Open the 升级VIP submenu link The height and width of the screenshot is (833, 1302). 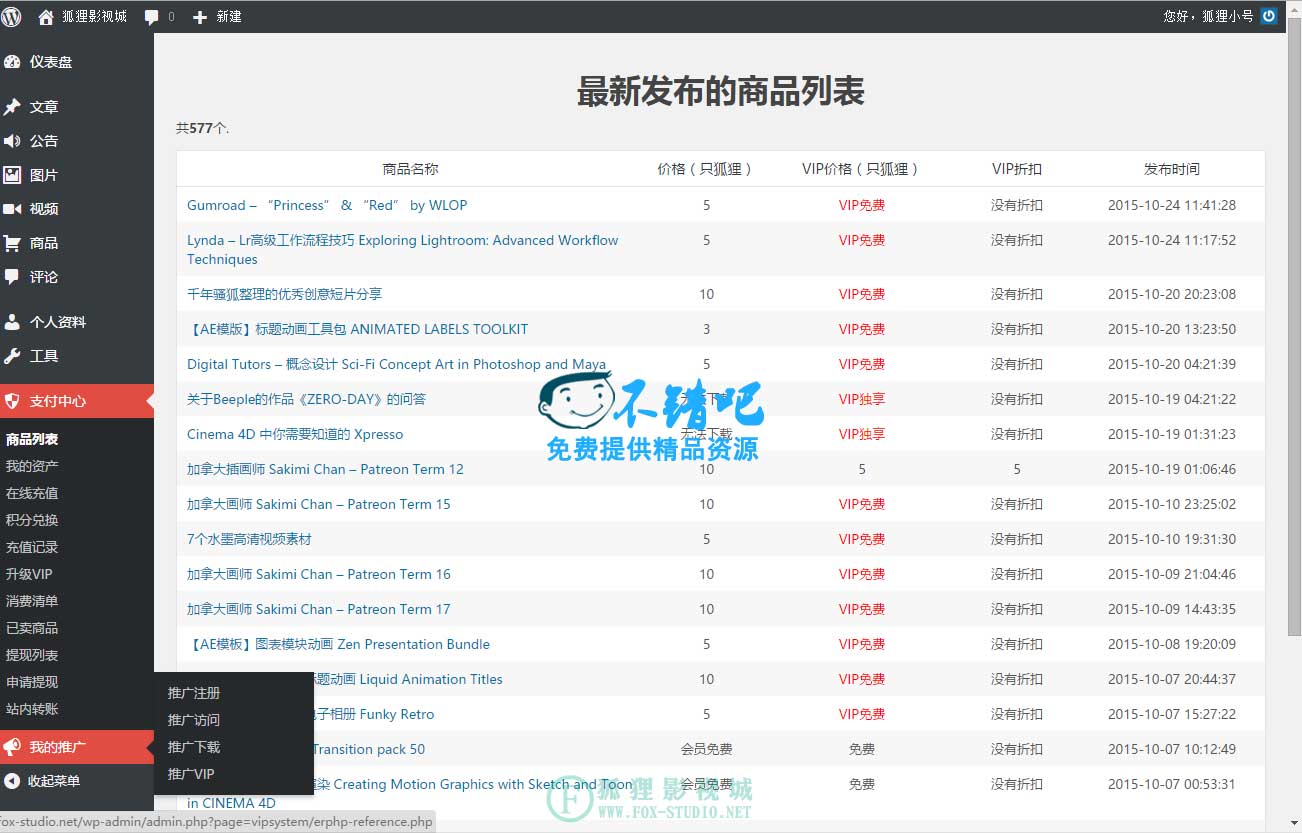click(29, 574)
